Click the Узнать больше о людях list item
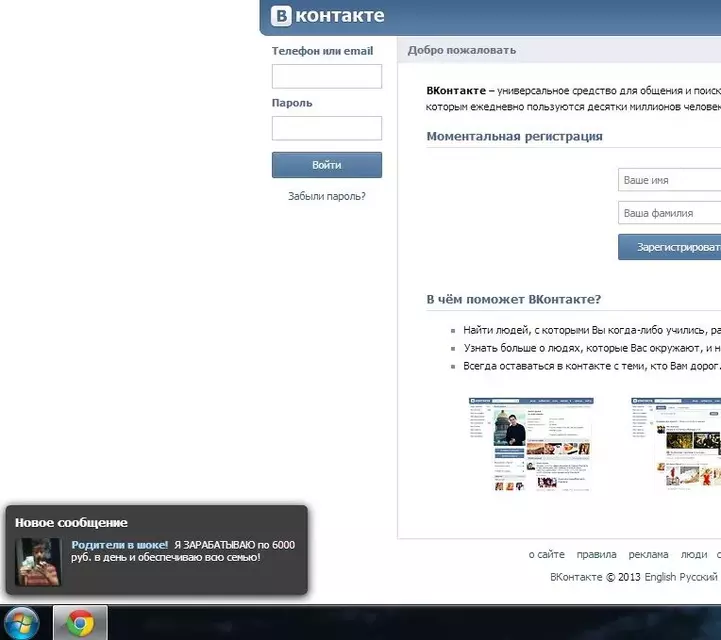 point(592,348)
